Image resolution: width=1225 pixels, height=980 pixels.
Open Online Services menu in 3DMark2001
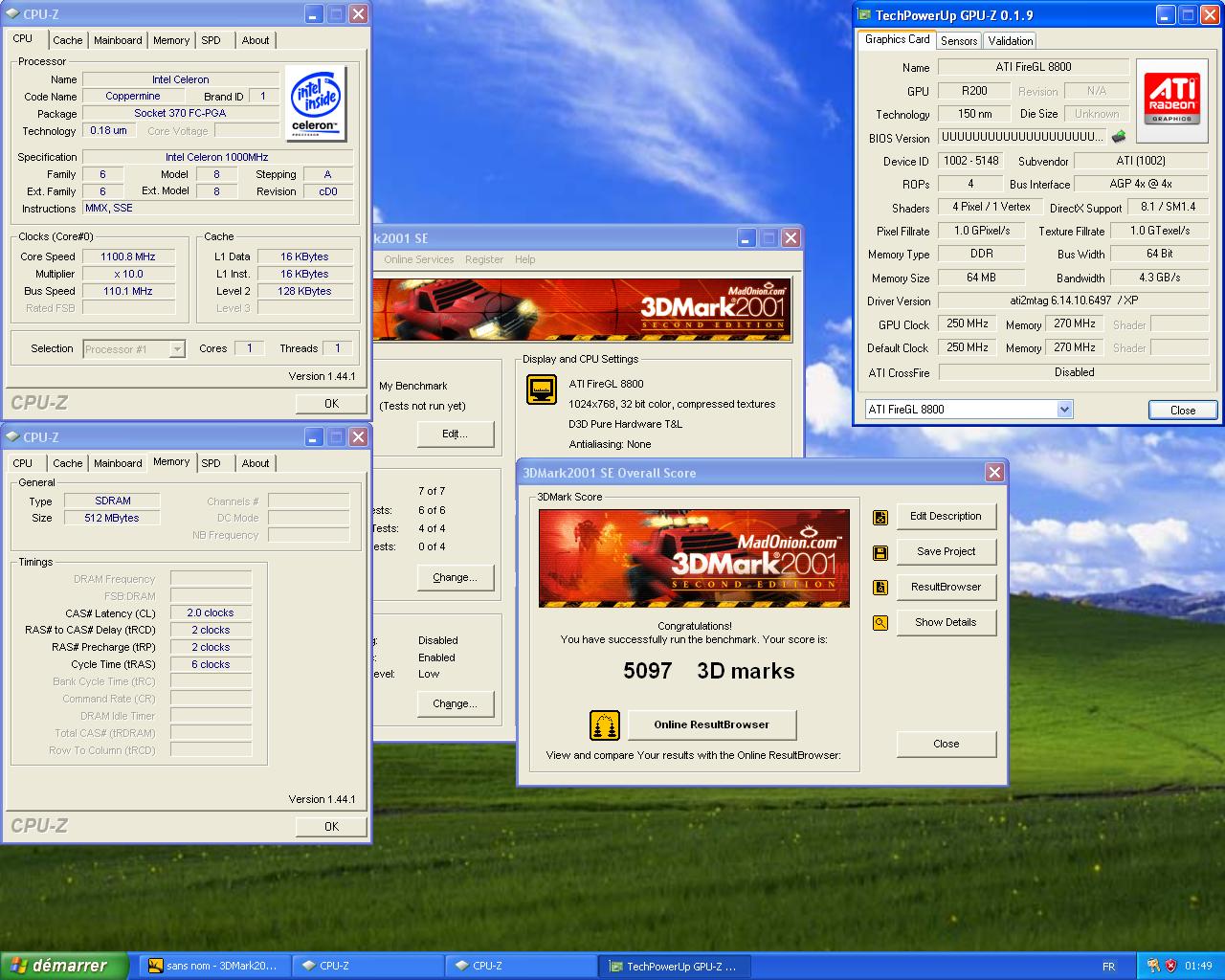(x=418, y=259)
